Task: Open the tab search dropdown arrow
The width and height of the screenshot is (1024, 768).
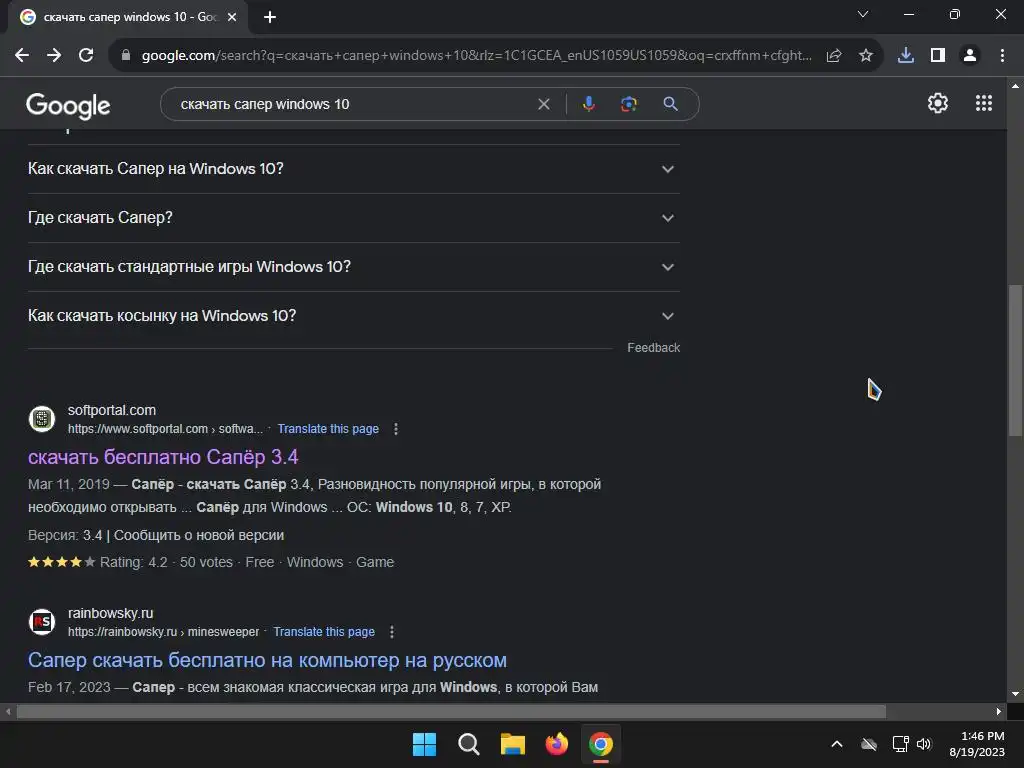Action: pos(863,14)
